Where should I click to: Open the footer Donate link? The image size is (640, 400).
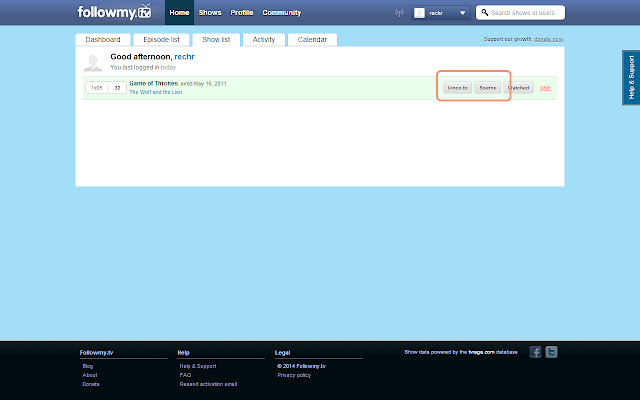[91, 384]
